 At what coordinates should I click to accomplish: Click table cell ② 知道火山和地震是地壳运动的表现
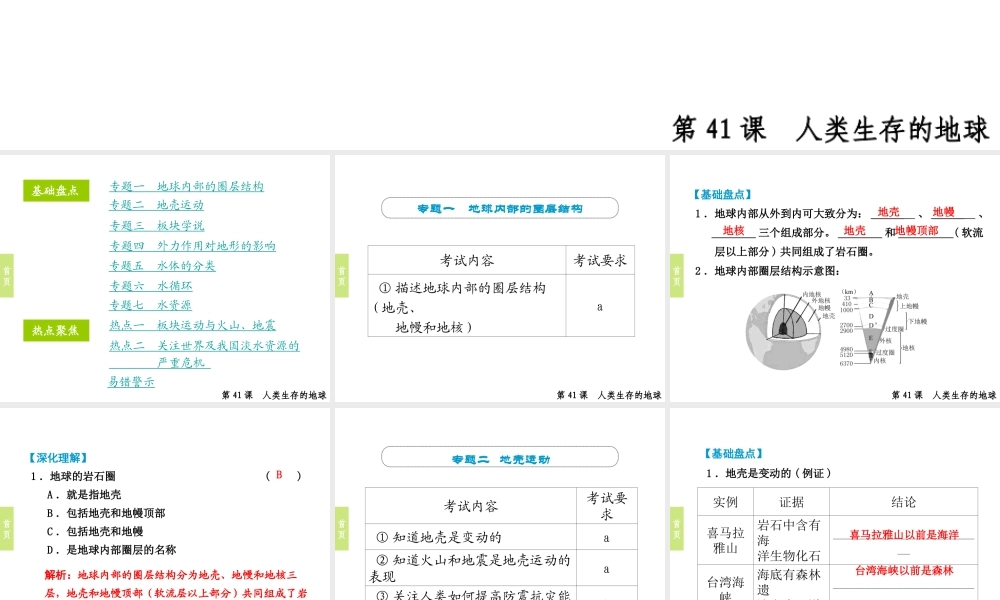pos(471,567)
